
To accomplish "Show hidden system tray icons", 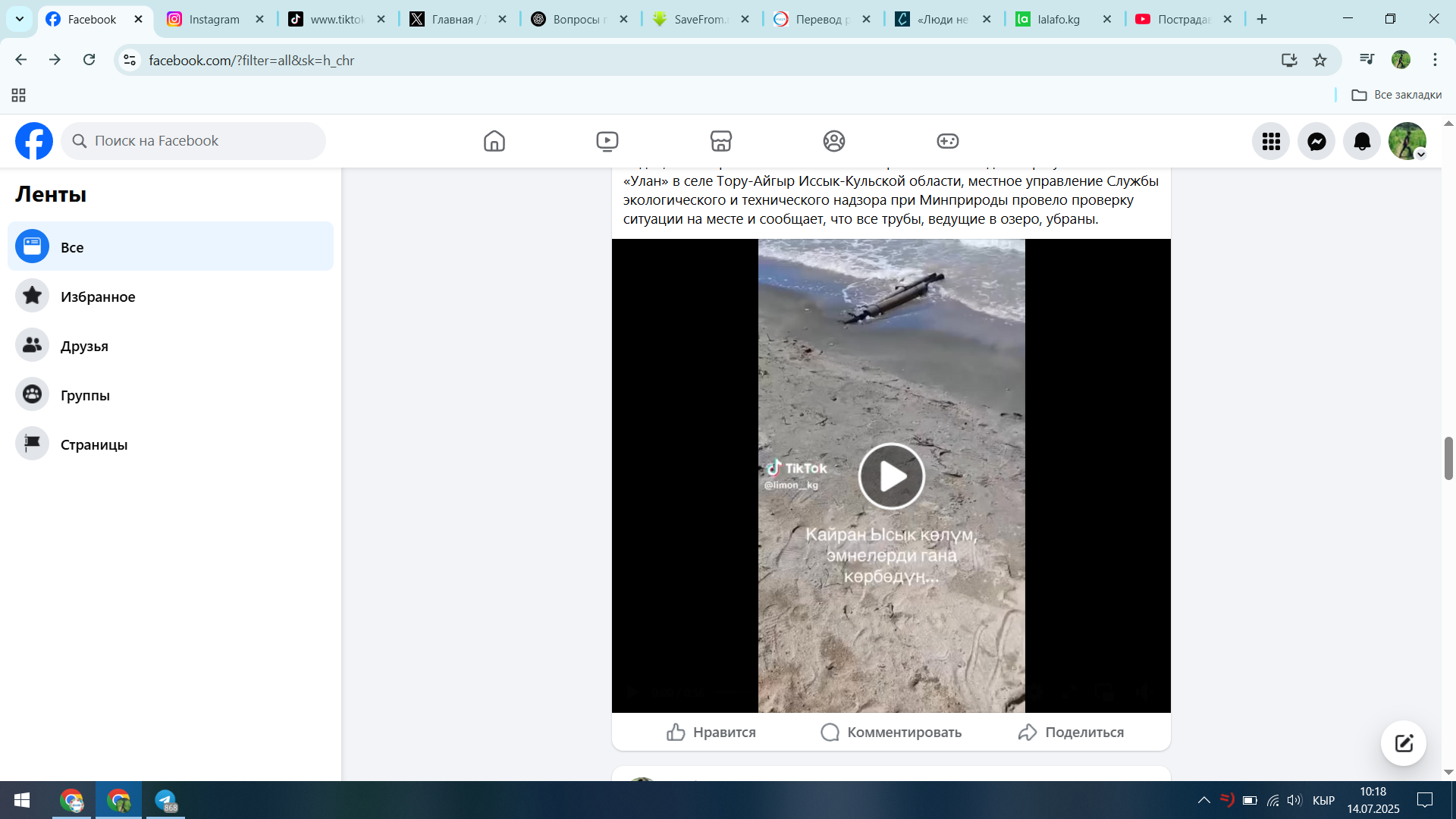I will click(1203, 800).
